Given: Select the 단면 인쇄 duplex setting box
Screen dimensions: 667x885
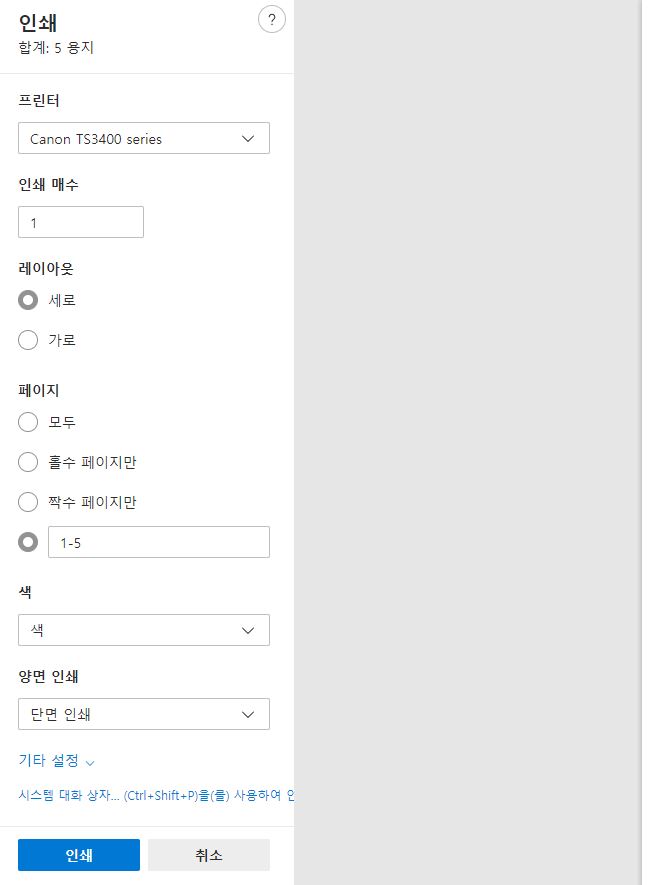Looking at the screenshot, I should pos(143,714).
